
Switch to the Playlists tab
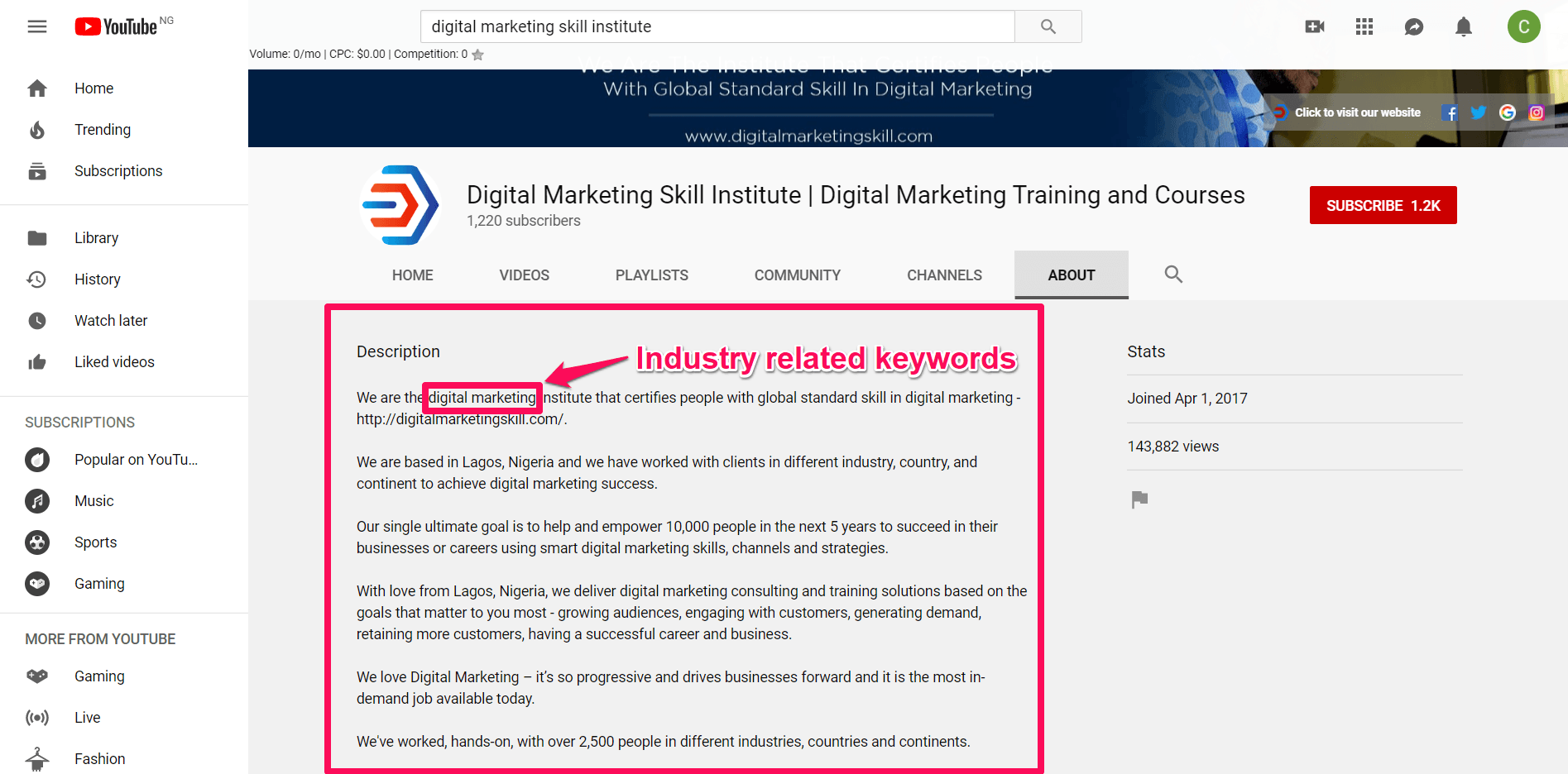pos(651,275)
